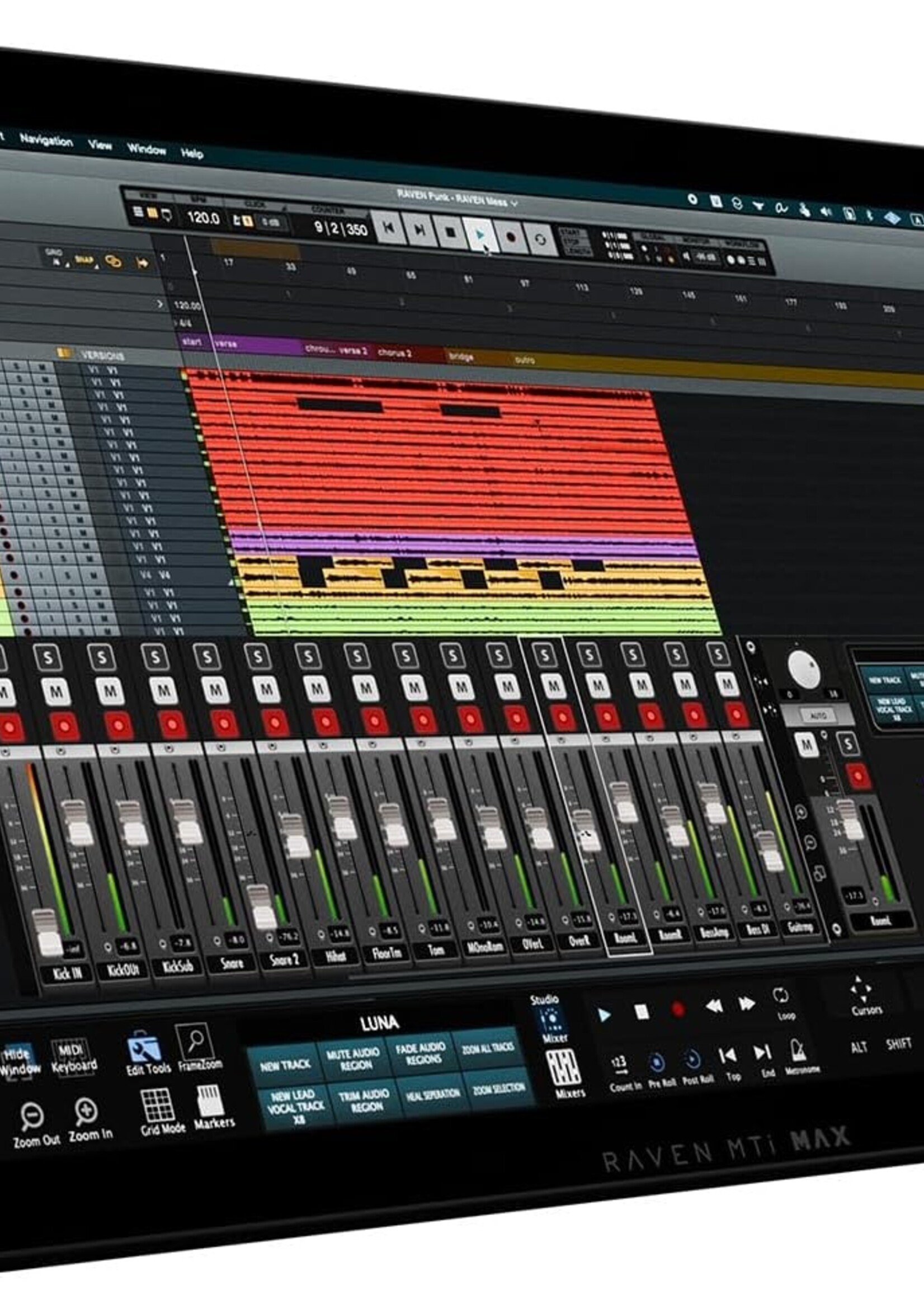Click the MUTE AUDIO REGION button
Viewport: 924px width, 1294px height.
tap(354, 1060)
